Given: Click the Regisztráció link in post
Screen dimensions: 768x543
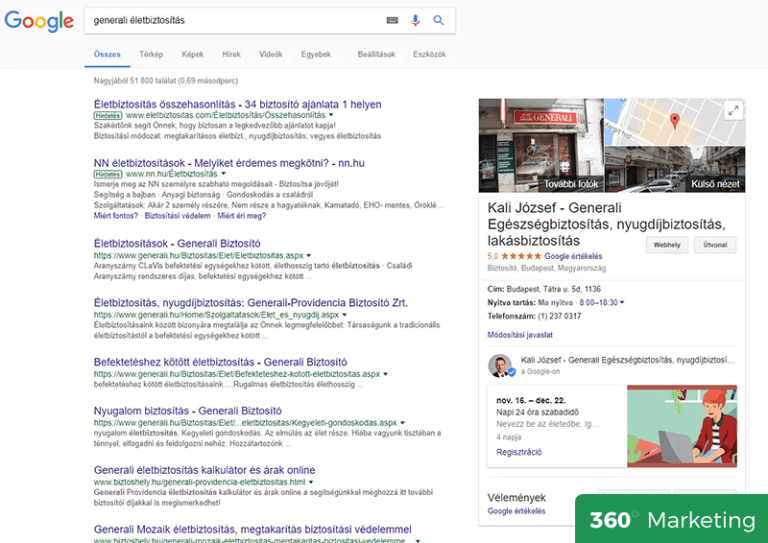Looking at the screenshot, I should 519,452.
